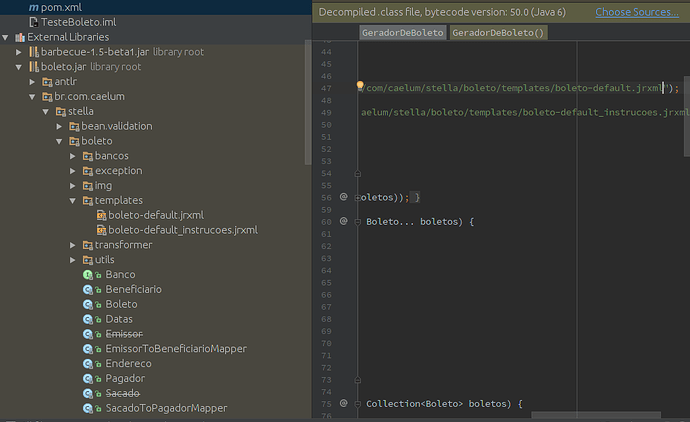Expand the bean.validation package

click(59, 127)
